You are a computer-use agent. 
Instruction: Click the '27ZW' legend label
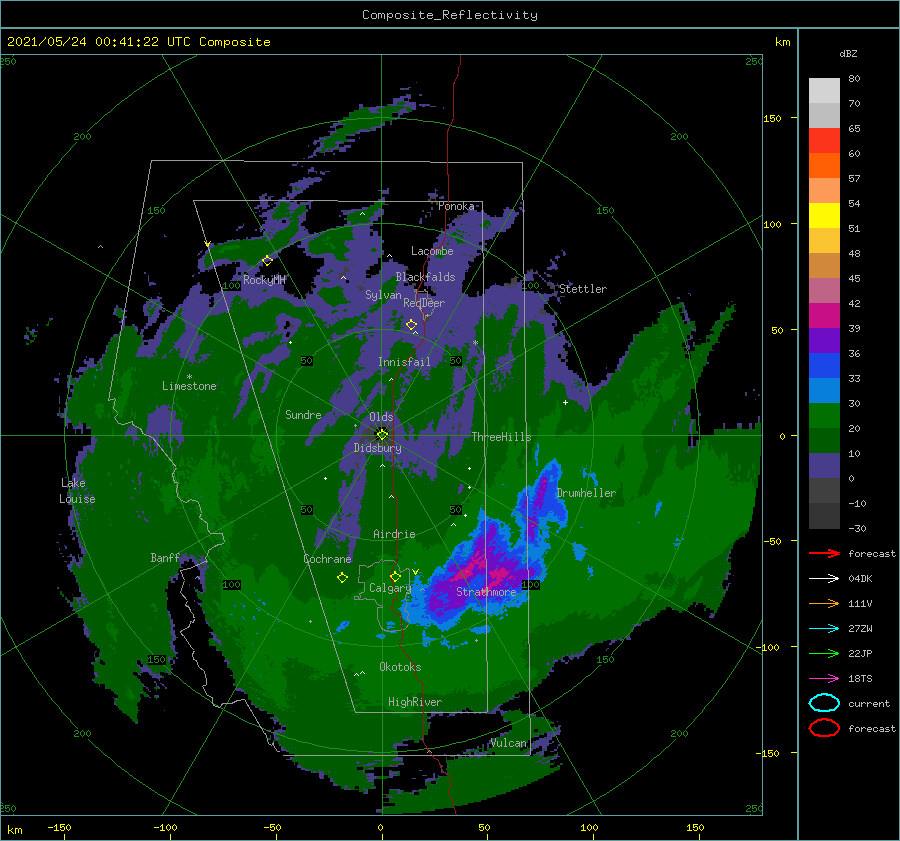(x=860, y=629)
